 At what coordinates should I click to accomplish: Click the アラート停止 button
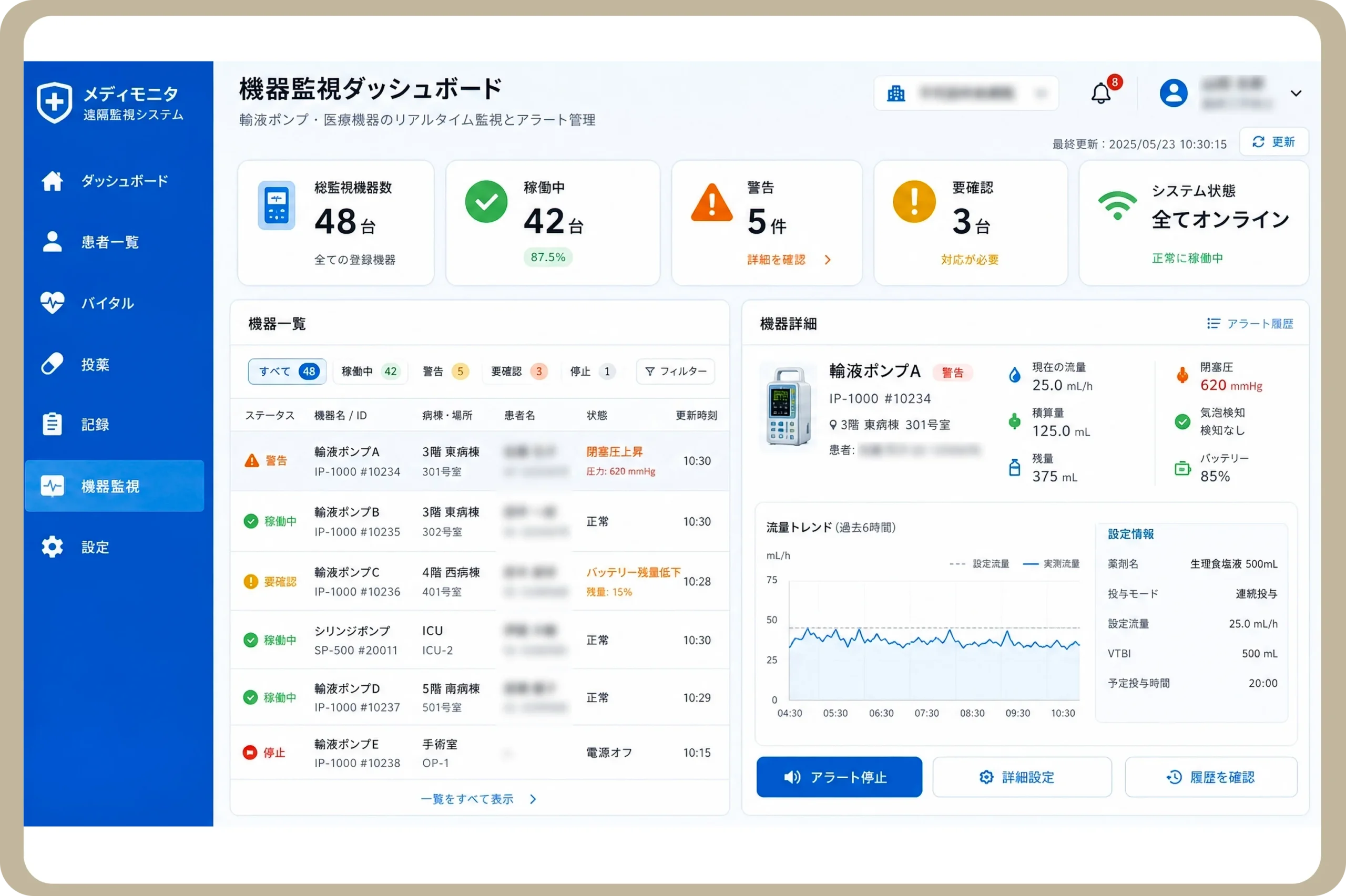coord(839,777)
